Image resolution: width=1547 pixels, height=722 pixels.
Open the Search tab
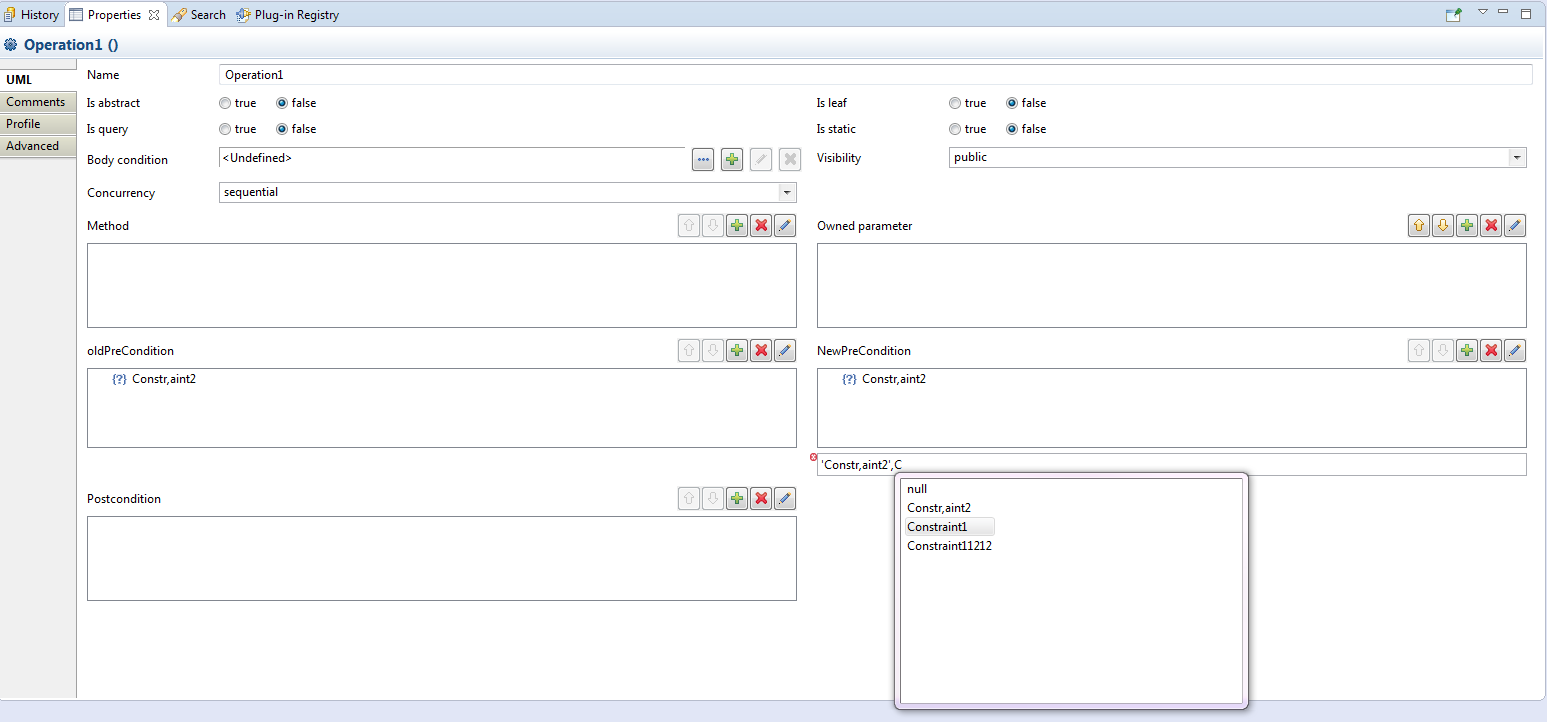[199, 15]
